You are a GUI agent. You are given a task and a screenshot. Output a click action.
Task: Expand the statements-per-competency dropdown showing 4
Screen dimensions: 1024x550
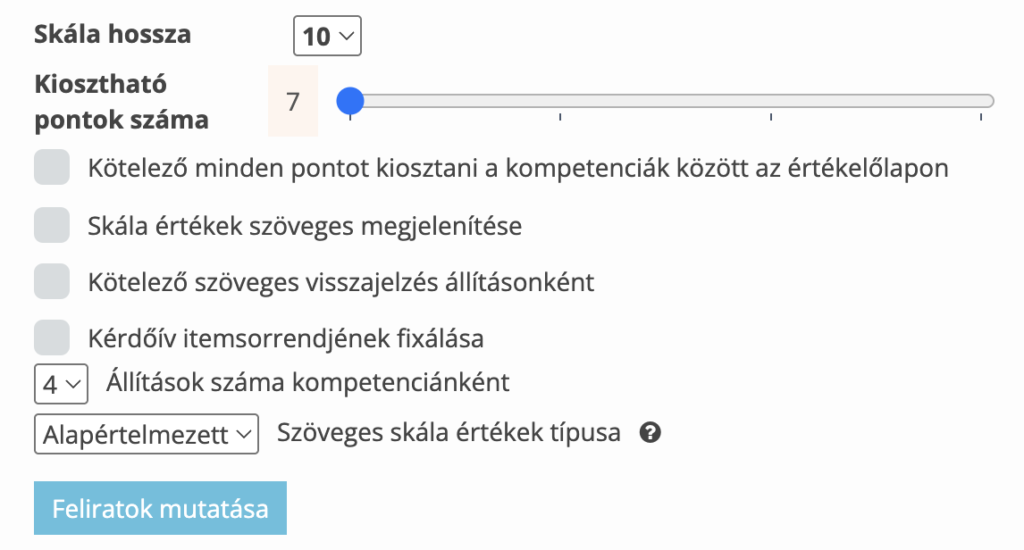click(x=61, y=383)
